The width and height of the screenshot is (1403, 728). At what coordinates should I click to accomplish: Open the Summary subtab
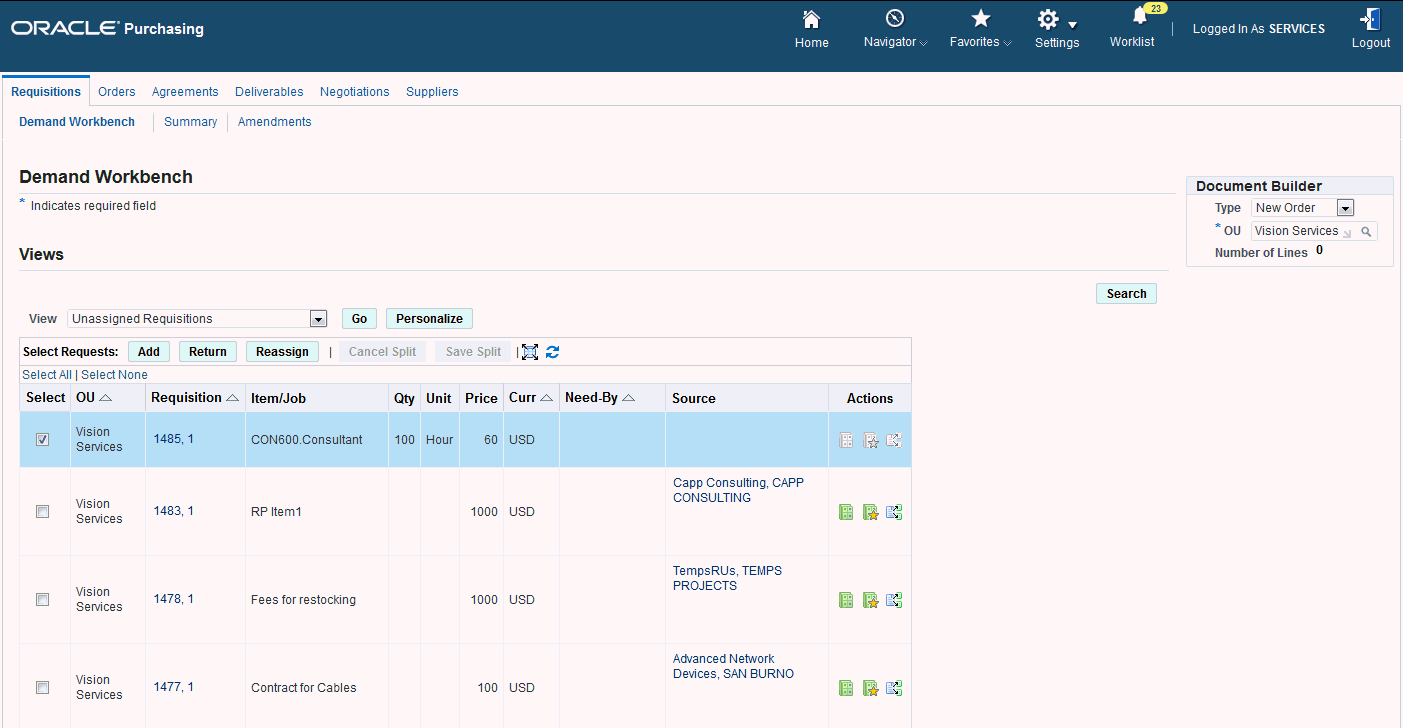coord(191,122)
